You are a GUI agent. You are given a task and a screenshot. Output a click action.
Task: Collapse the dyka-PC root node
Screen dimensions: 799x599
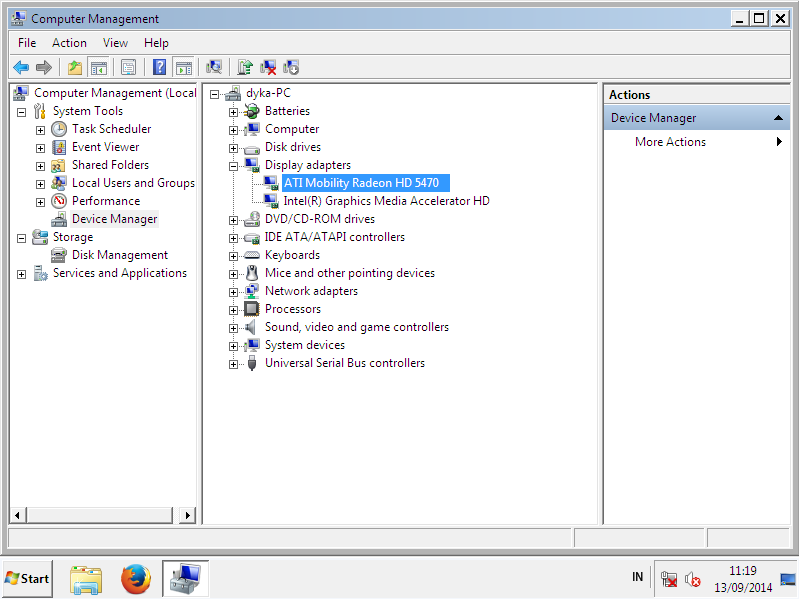[215, 94]
